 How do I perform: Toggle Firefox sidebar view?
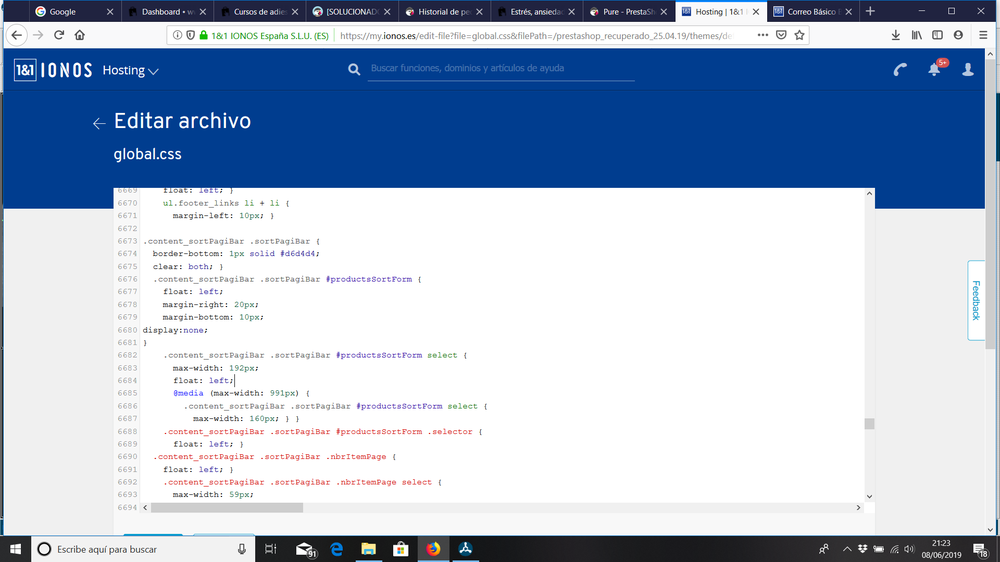click(x=938, y=35)
